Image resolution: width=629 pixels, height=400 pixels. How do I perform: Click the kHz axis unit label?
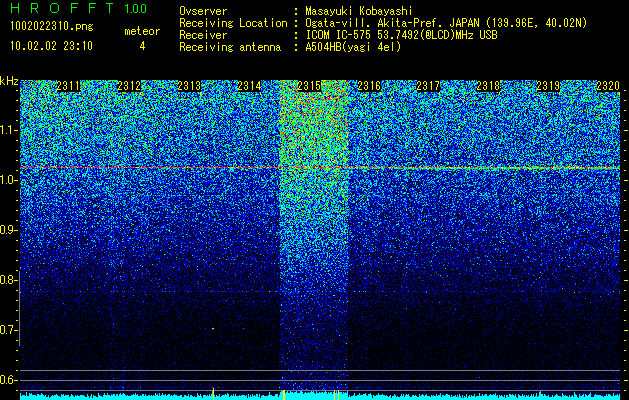point(9,81)
